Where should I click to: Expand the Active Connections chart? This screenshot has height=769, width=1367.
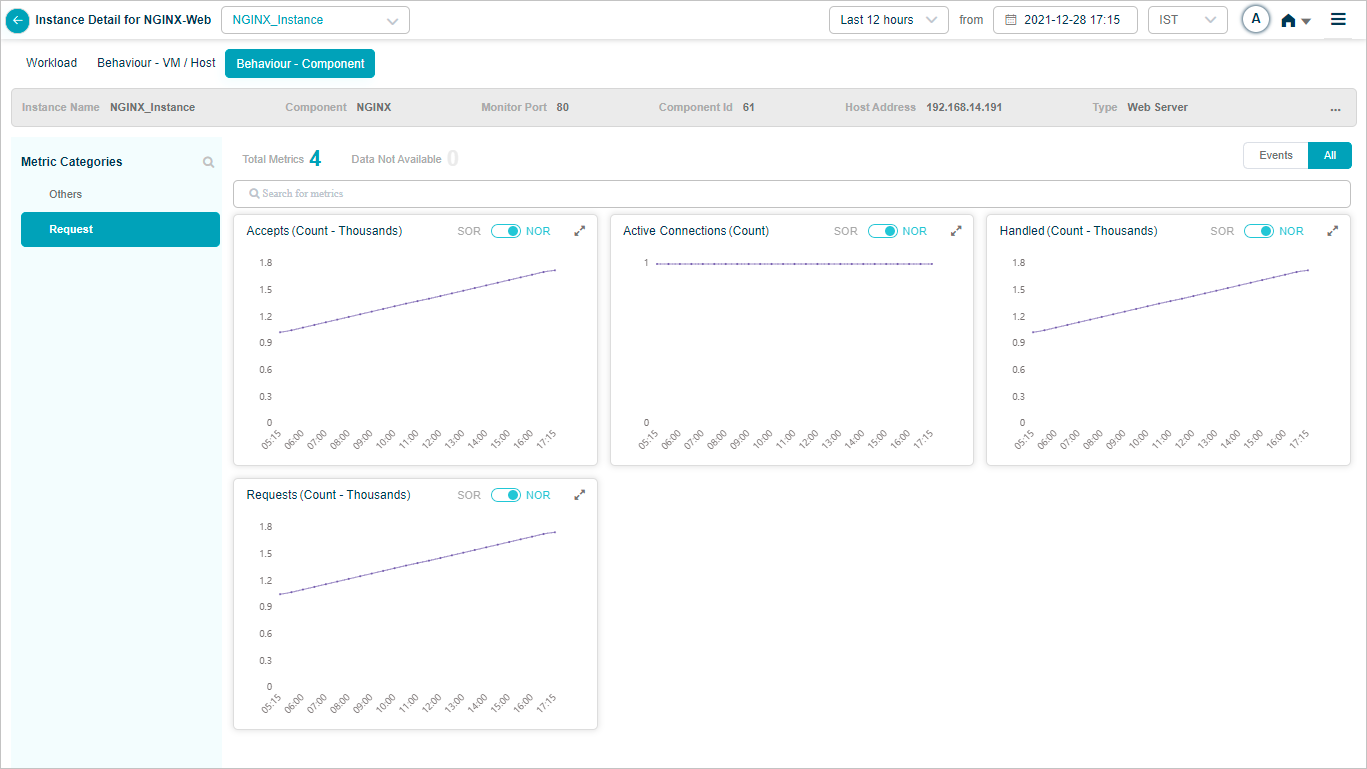coord(956,231)
